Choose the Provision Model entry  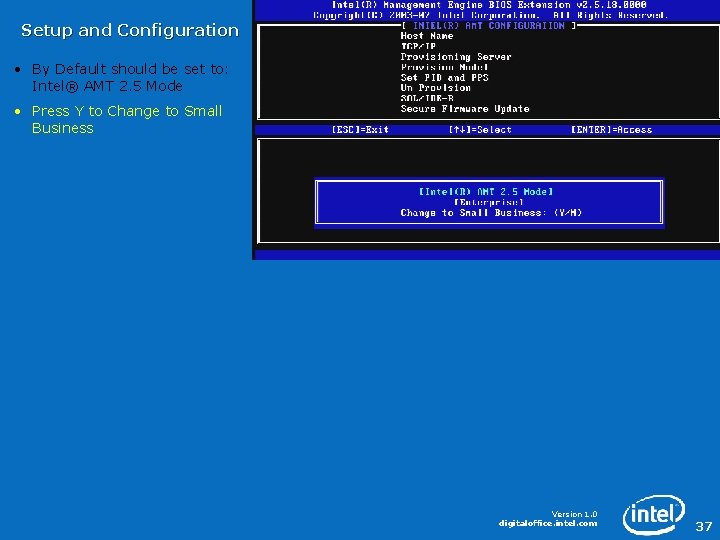pos(444,67)
